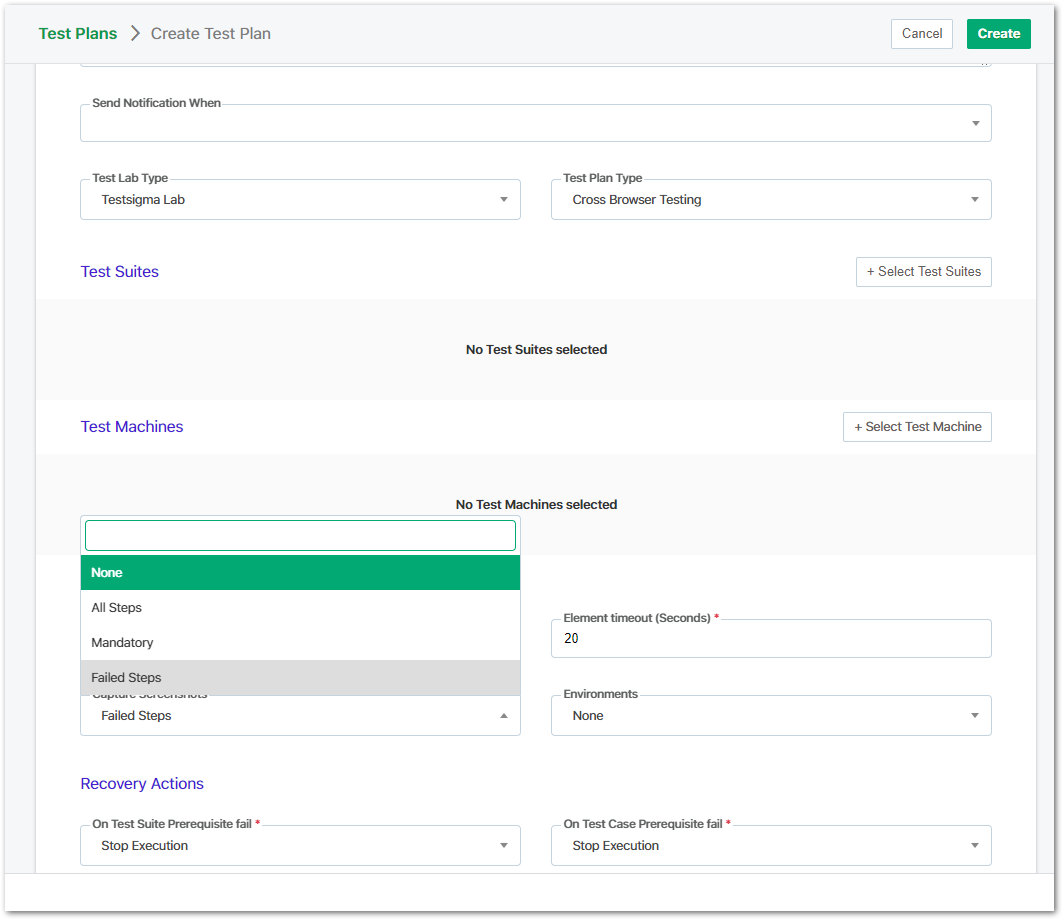
Task: Click the Element timeout input field
Action: (771, 638)
